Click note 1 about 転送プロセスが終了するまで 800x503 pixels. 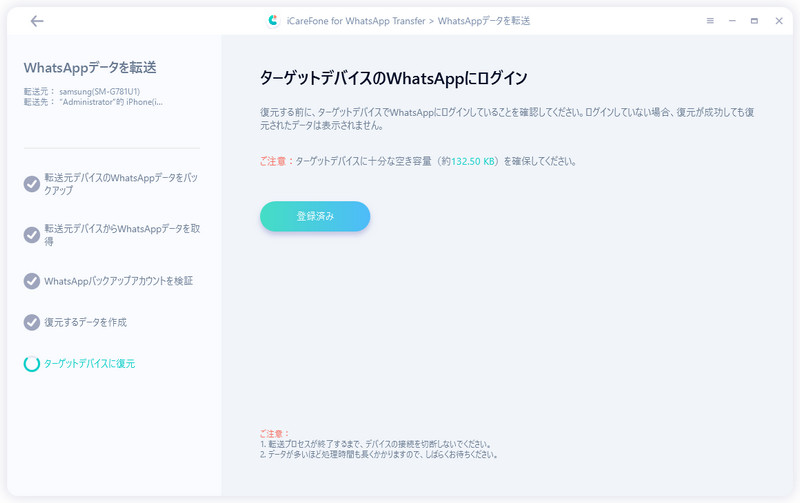click(376, 444)
